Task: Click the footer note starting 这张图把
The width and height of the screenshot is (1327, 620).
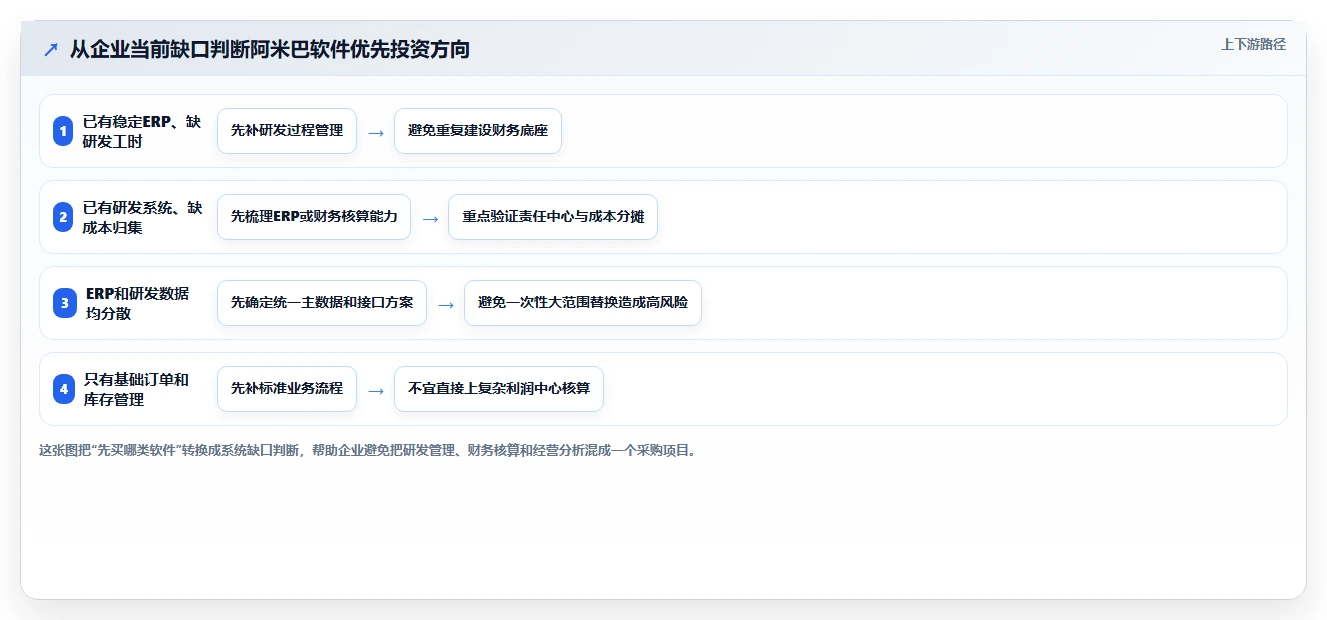Action: click(x=367, y=451)
